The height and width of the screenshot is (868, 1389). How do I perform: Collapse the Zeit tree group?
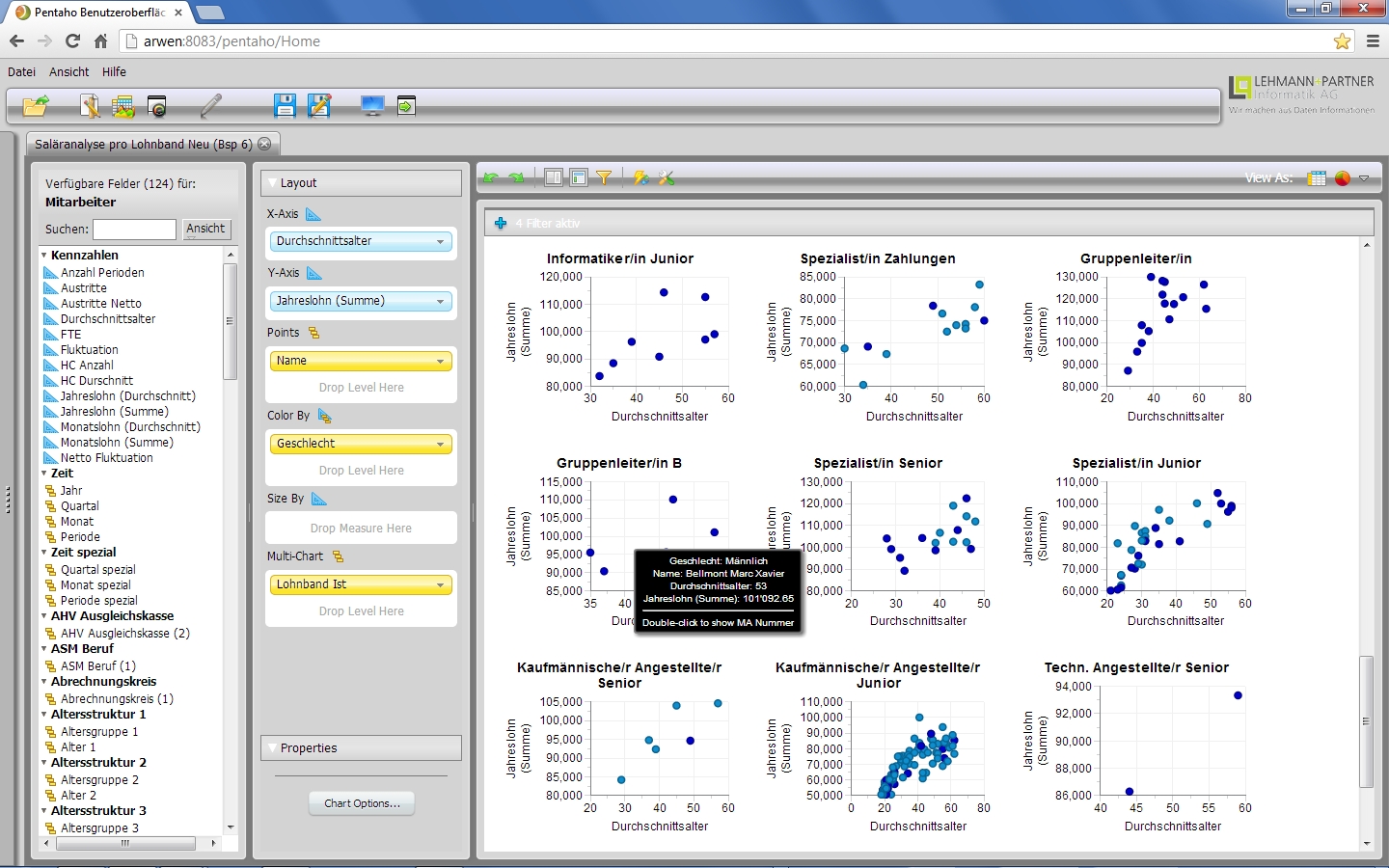tap(44, 474)
